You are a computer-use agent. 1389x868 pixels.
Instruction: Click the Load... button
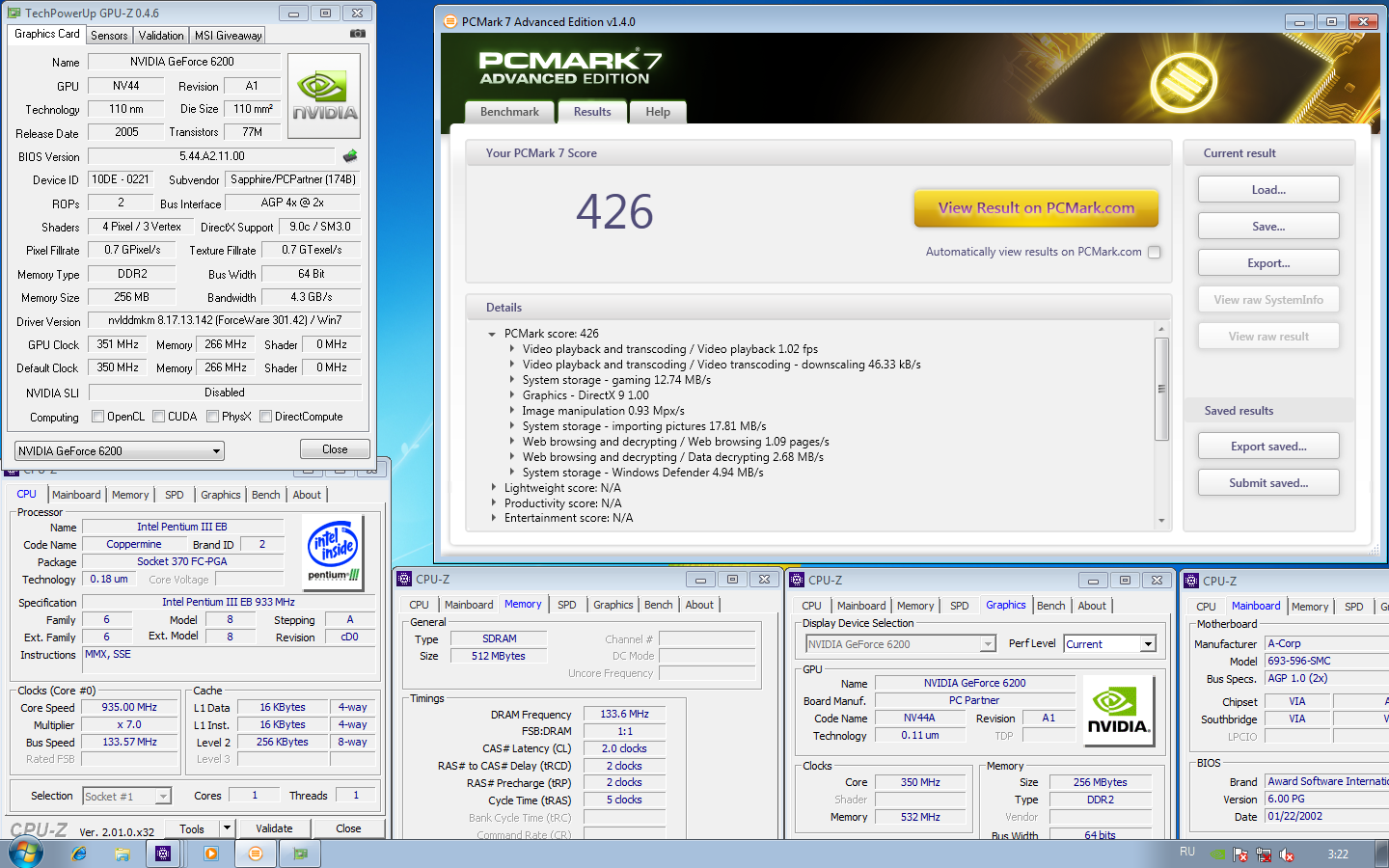[1268, 189]
